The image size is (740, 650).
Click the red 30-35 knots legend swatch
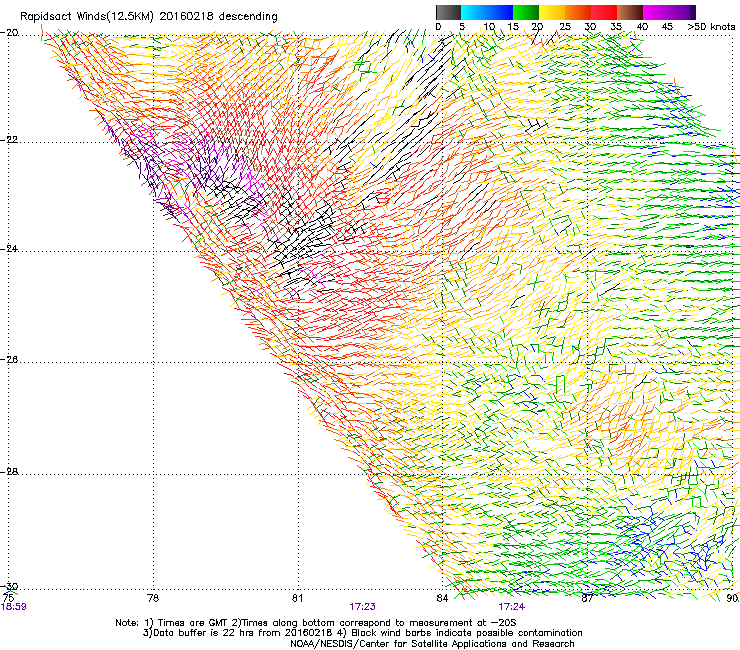604,12
